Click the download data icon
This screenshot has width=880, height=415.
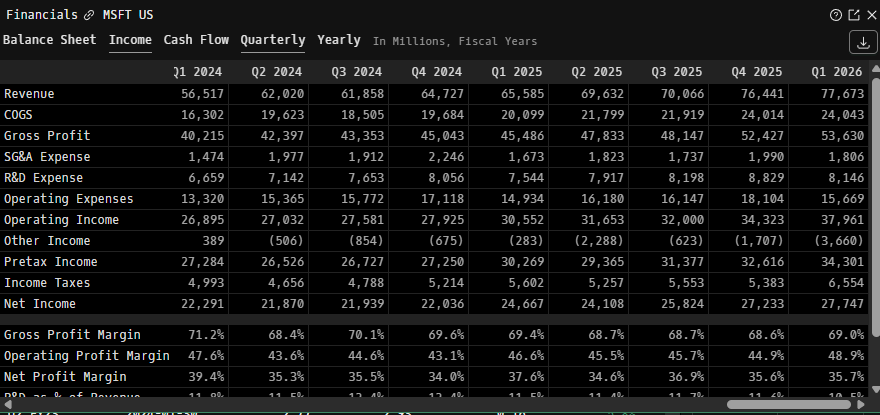tap(862, 42)
